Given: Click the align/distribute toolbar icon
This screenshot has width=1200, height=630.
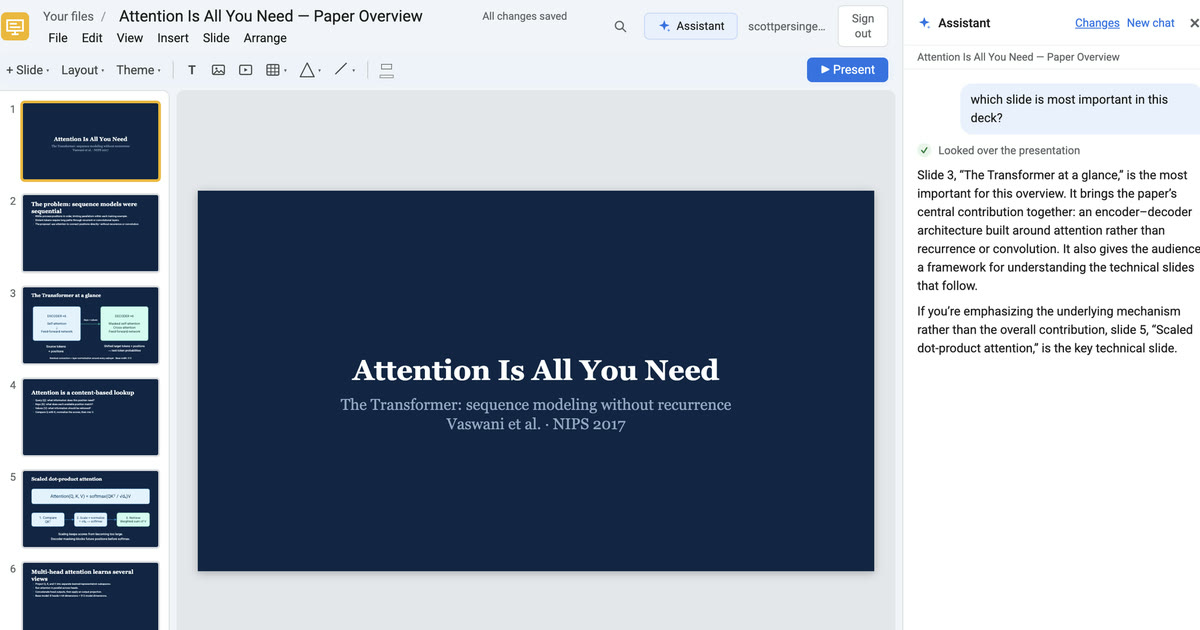Looking at the screenshot, I should [388, 70].
